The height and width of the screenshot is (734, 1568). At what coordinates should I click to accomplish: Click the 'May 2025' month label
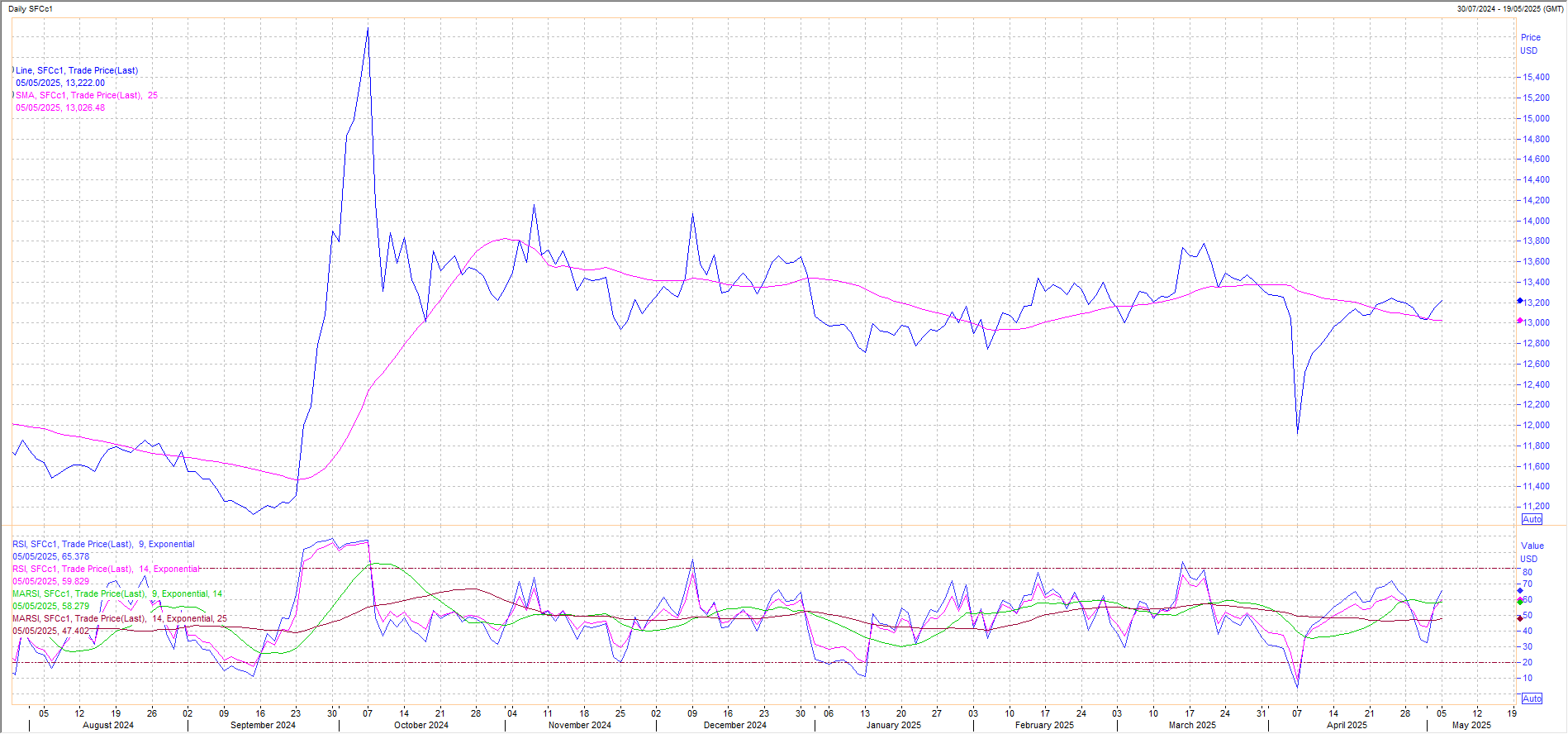tap(1472, 725)
